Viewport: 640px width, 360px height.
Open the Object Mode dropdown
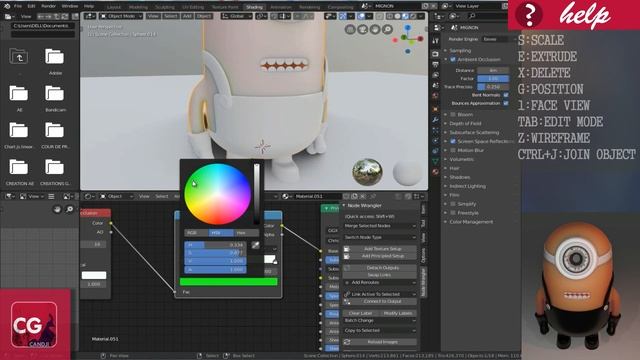[x=121, y=16]
